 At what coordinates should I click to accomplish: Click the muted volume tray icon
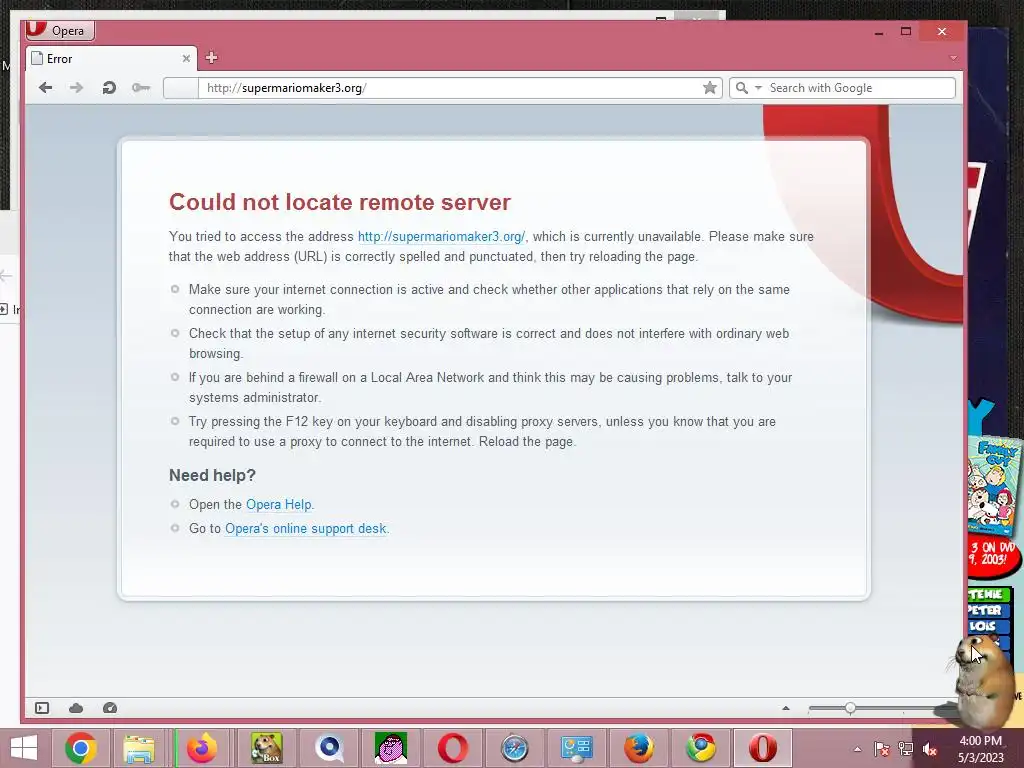pyautogui.click(x=930, y=749)
